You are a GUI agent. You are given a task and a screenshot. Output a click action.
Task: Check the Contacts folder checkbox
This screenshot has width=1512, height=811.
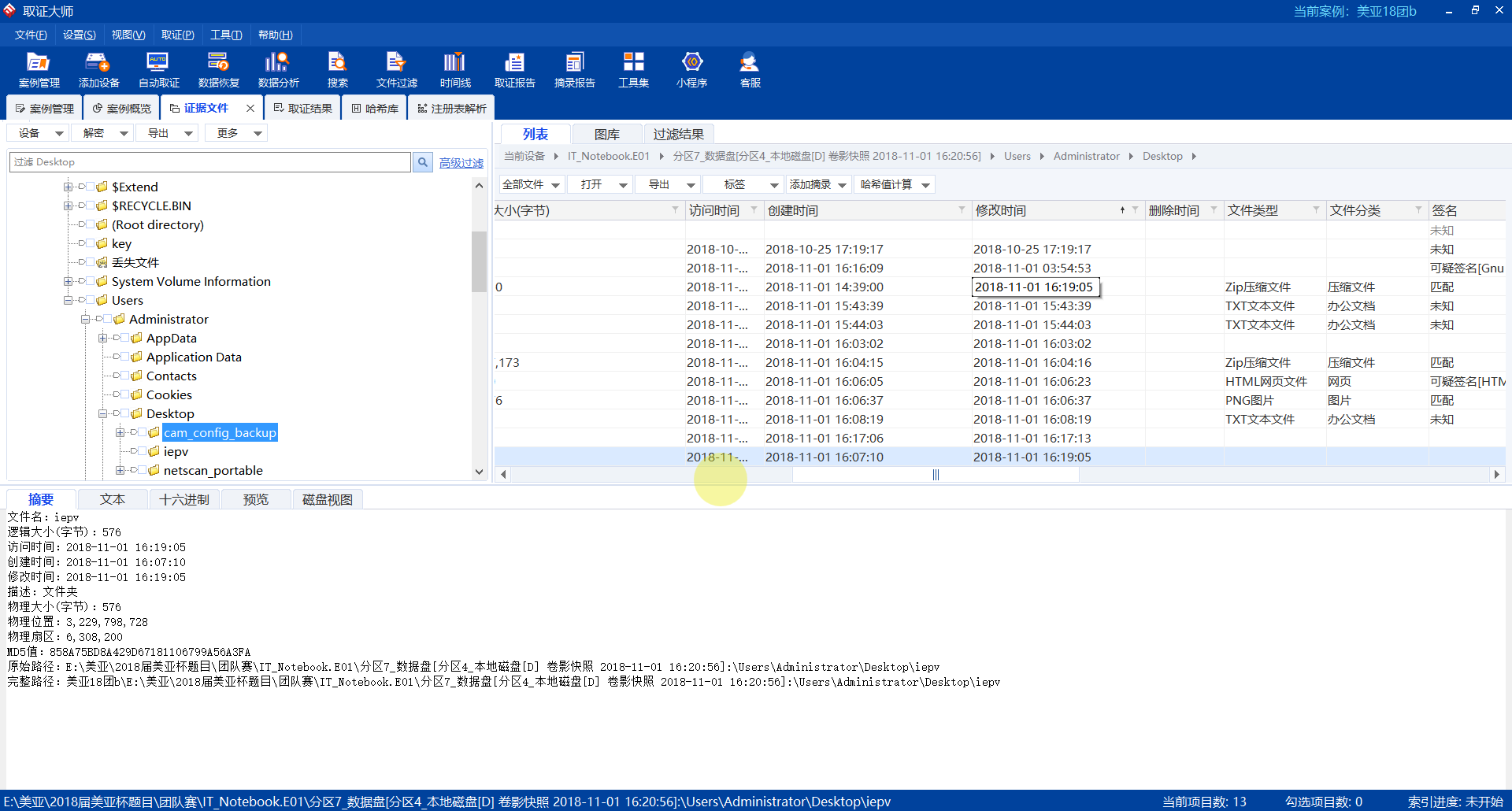(x=124, y=376)
